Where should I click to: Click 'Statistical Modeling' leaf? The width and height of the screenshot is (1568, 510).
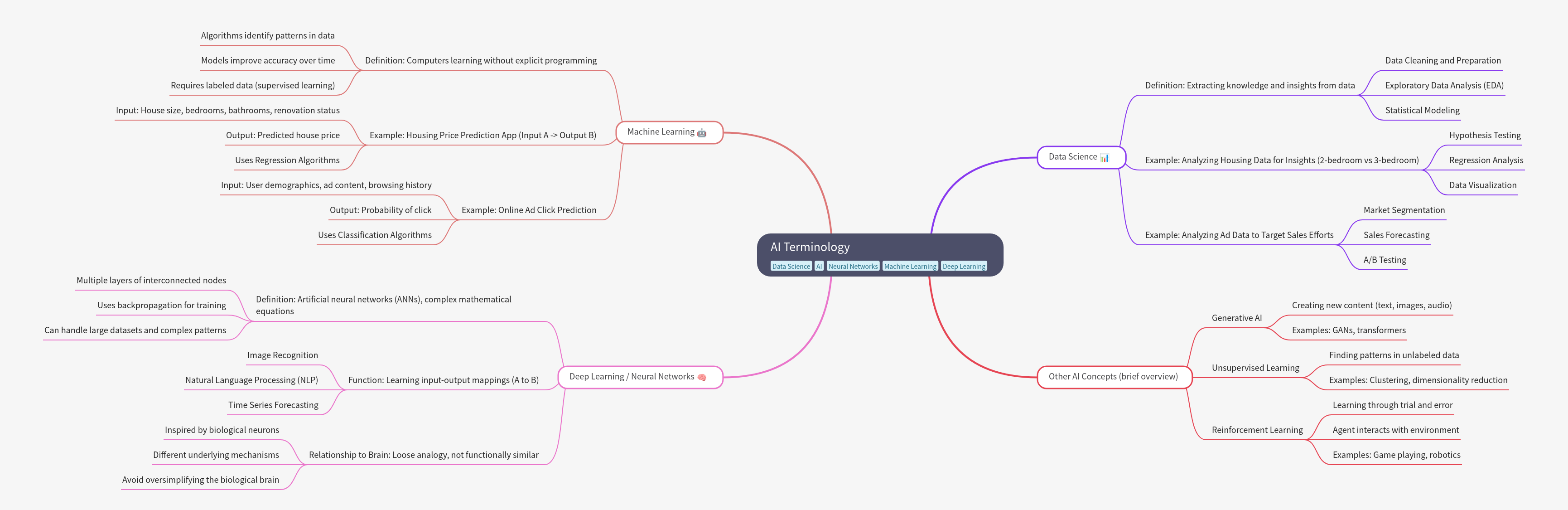click(1423, 110)
